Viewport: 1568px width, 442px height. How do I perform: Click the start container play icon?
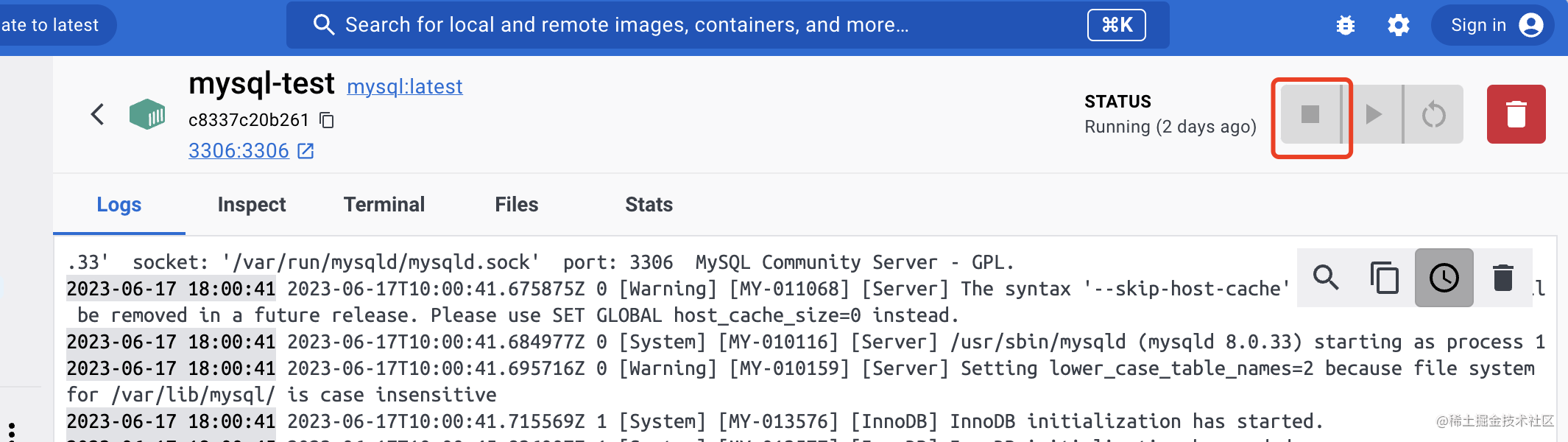1373,114
